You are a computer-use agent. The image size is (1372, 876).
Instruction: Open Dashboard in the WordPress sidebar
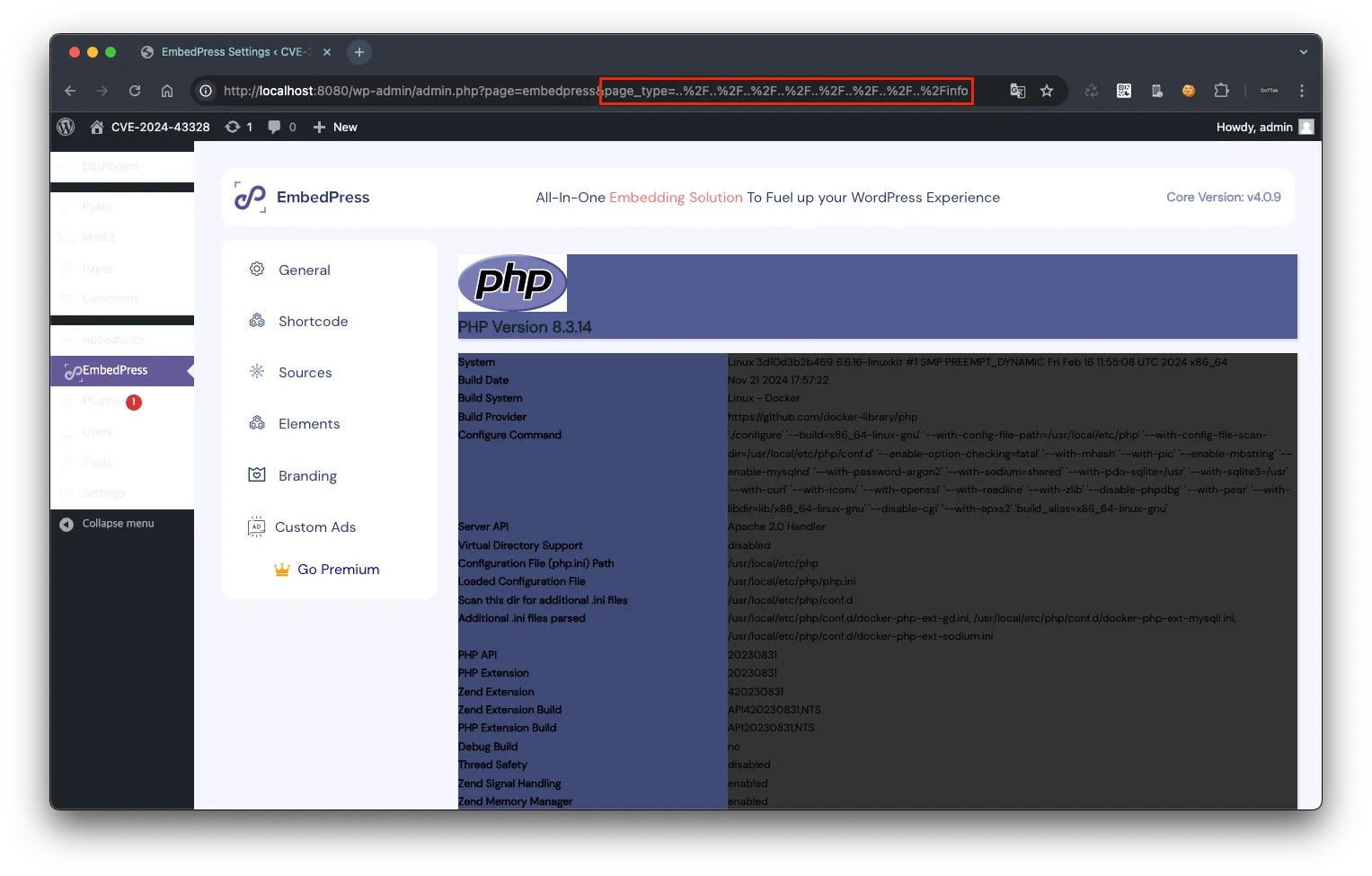122,166
